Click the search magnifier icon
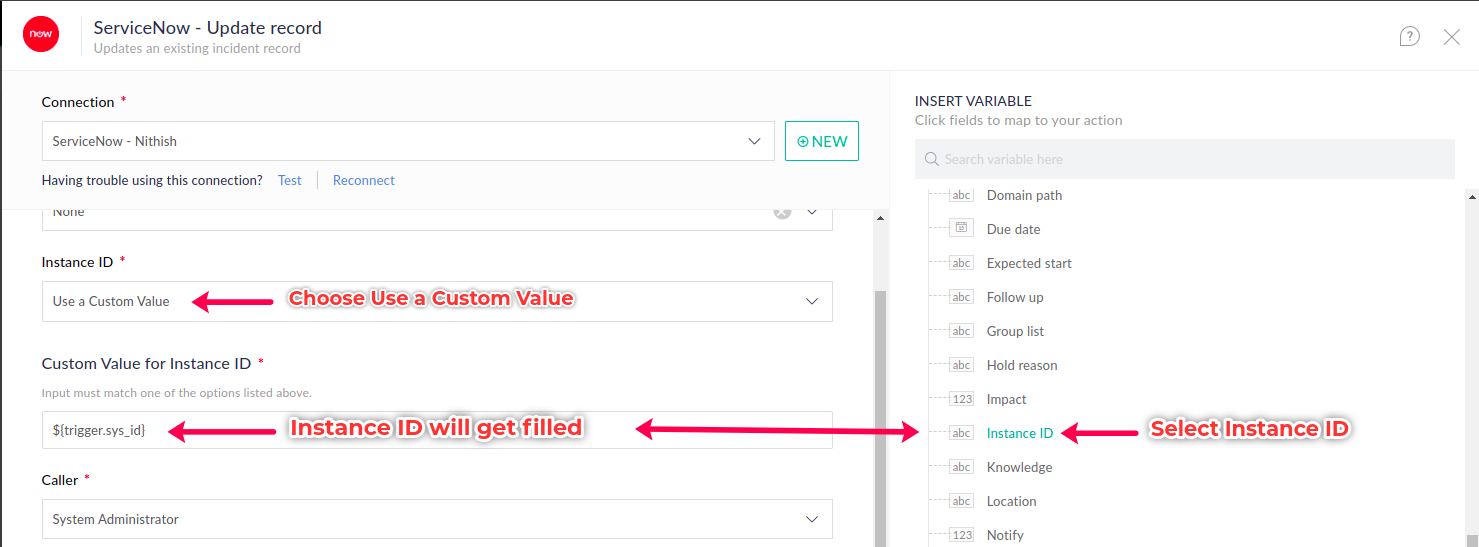Image resolution: width=1479 pixels, height=547 pixels. [932, 159]
